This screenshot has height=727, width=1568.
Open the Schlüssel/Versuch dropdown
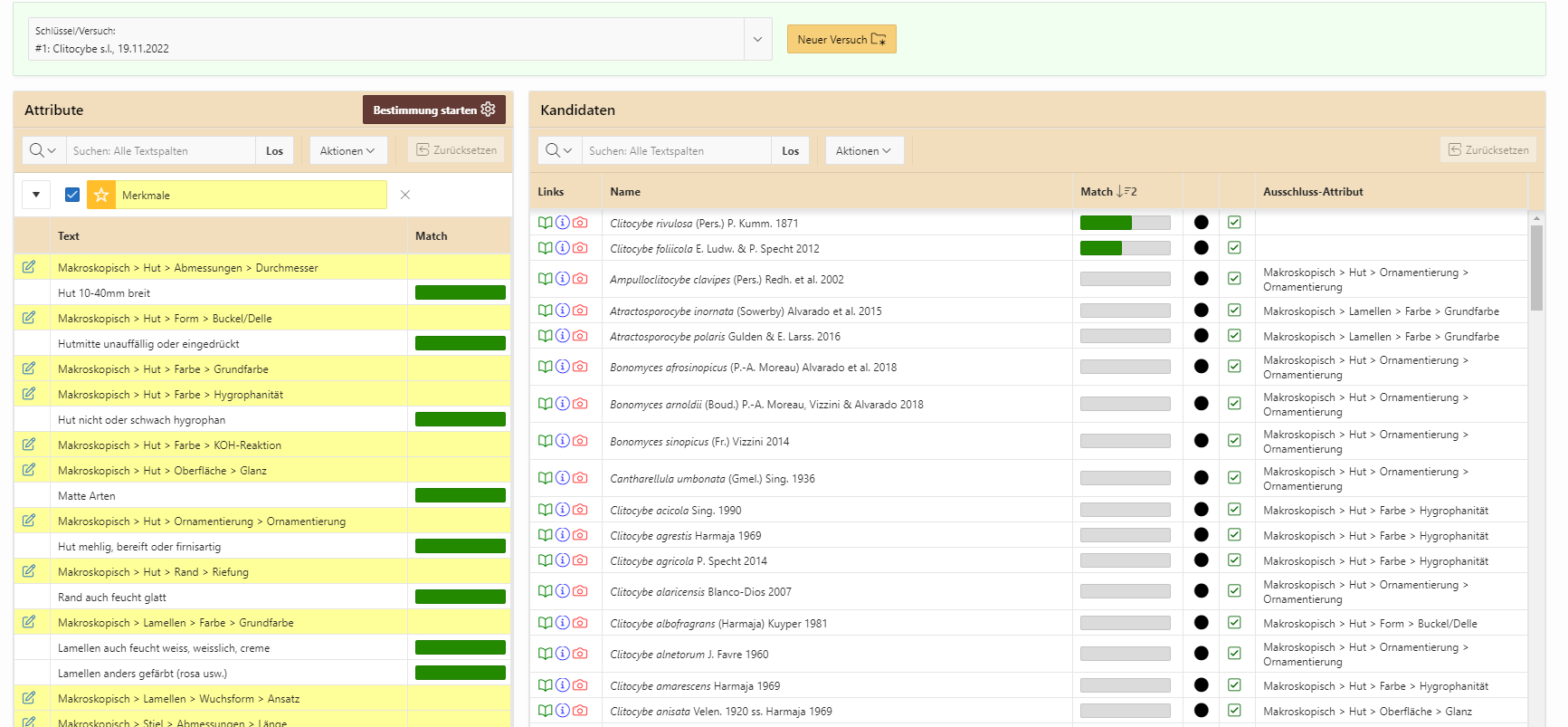(x=757, y=39)
